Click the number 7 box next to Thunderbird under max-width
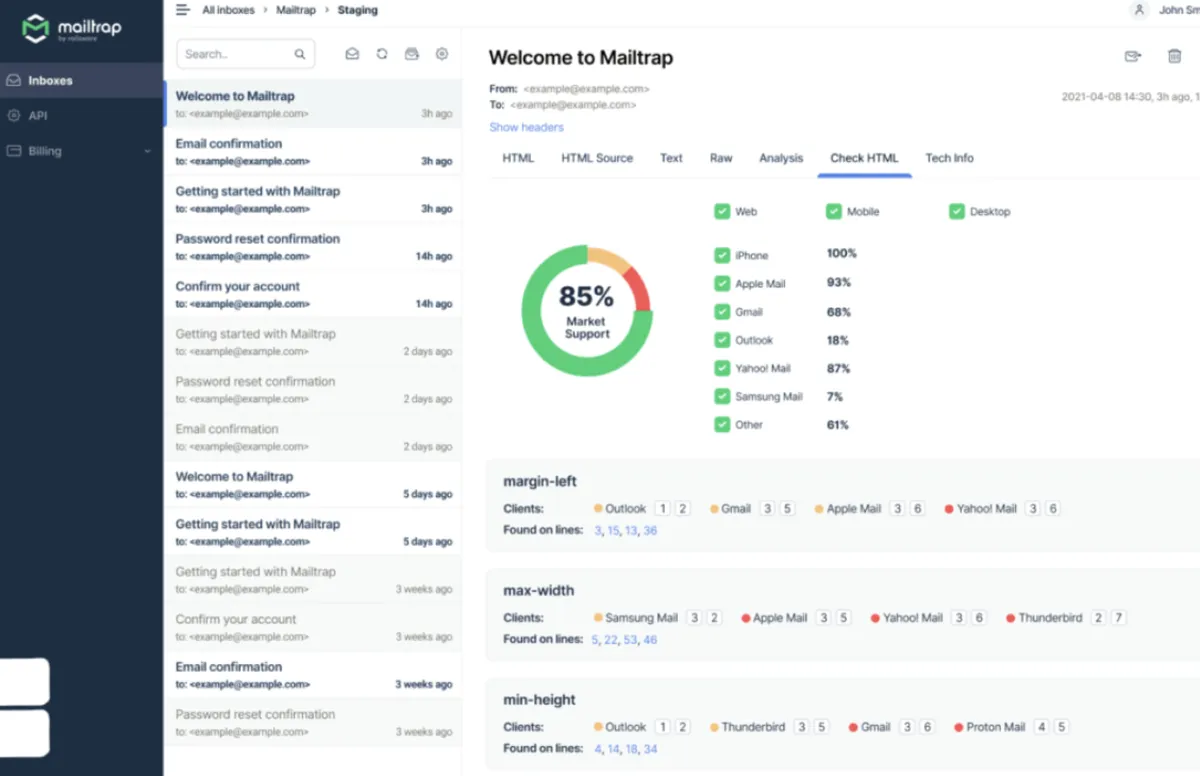This screenshot has height=776, width=1200. (x=1119, y=618)
